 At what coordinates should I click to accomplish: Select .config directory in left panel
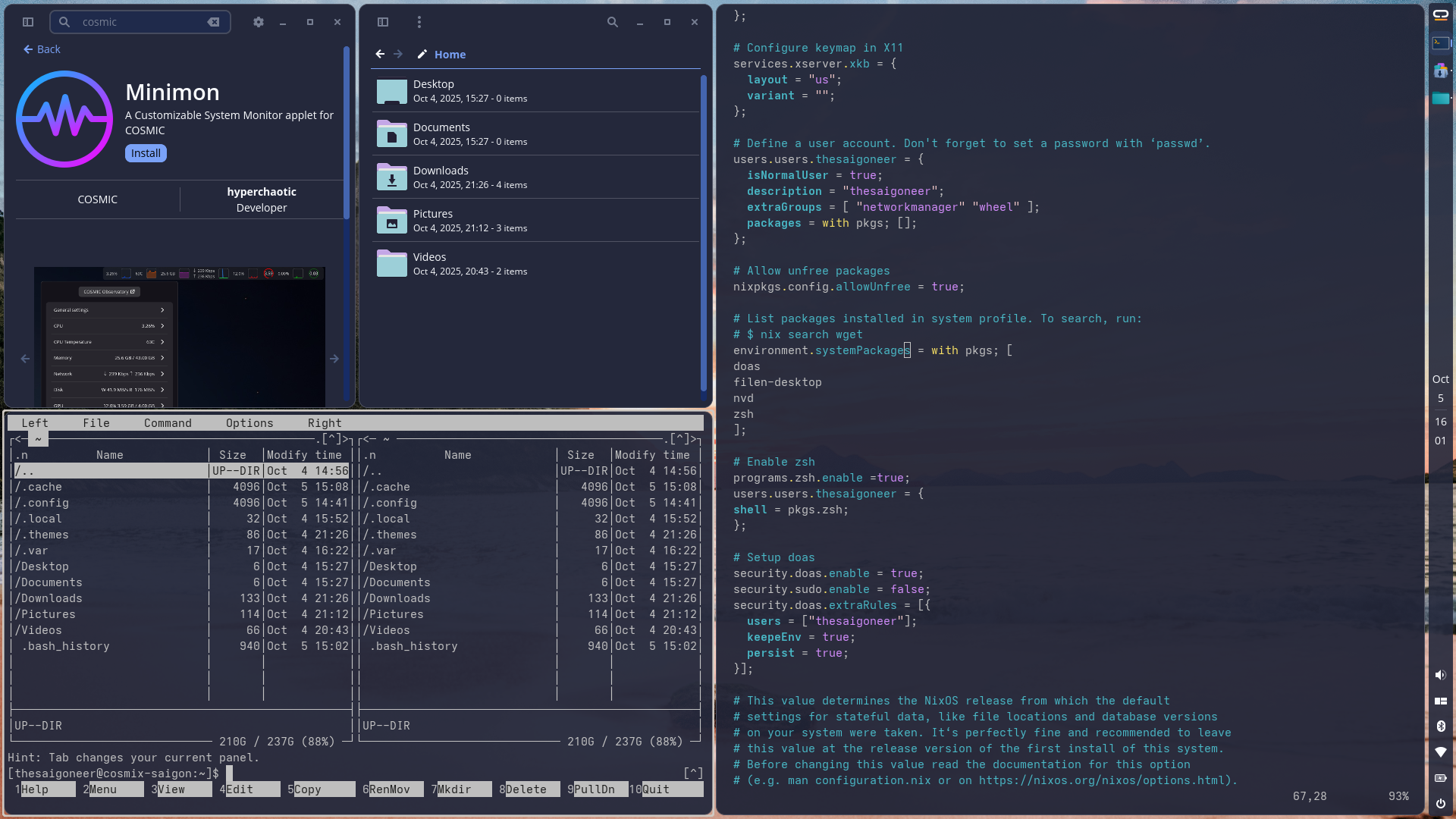click(x=45, y=503)
